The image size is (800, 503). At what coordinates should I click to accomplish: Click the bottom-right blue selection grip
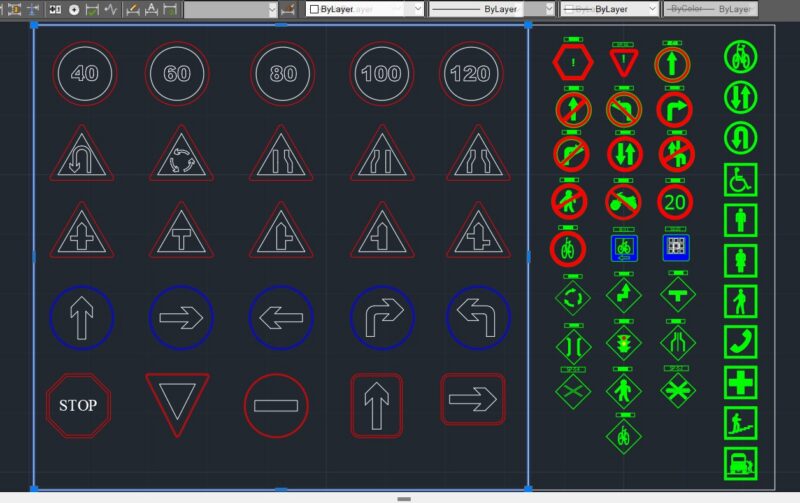(x=528, y=489)
